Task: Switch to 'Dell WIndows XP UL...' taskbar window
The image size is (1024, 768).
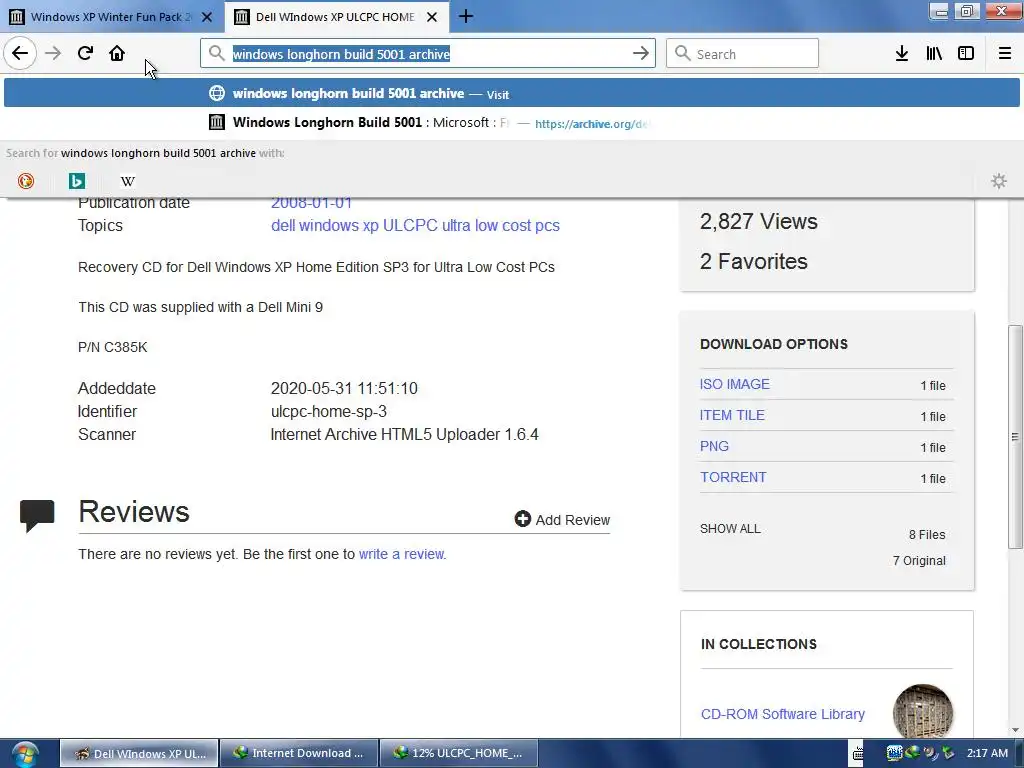Action: coord(140,753)
